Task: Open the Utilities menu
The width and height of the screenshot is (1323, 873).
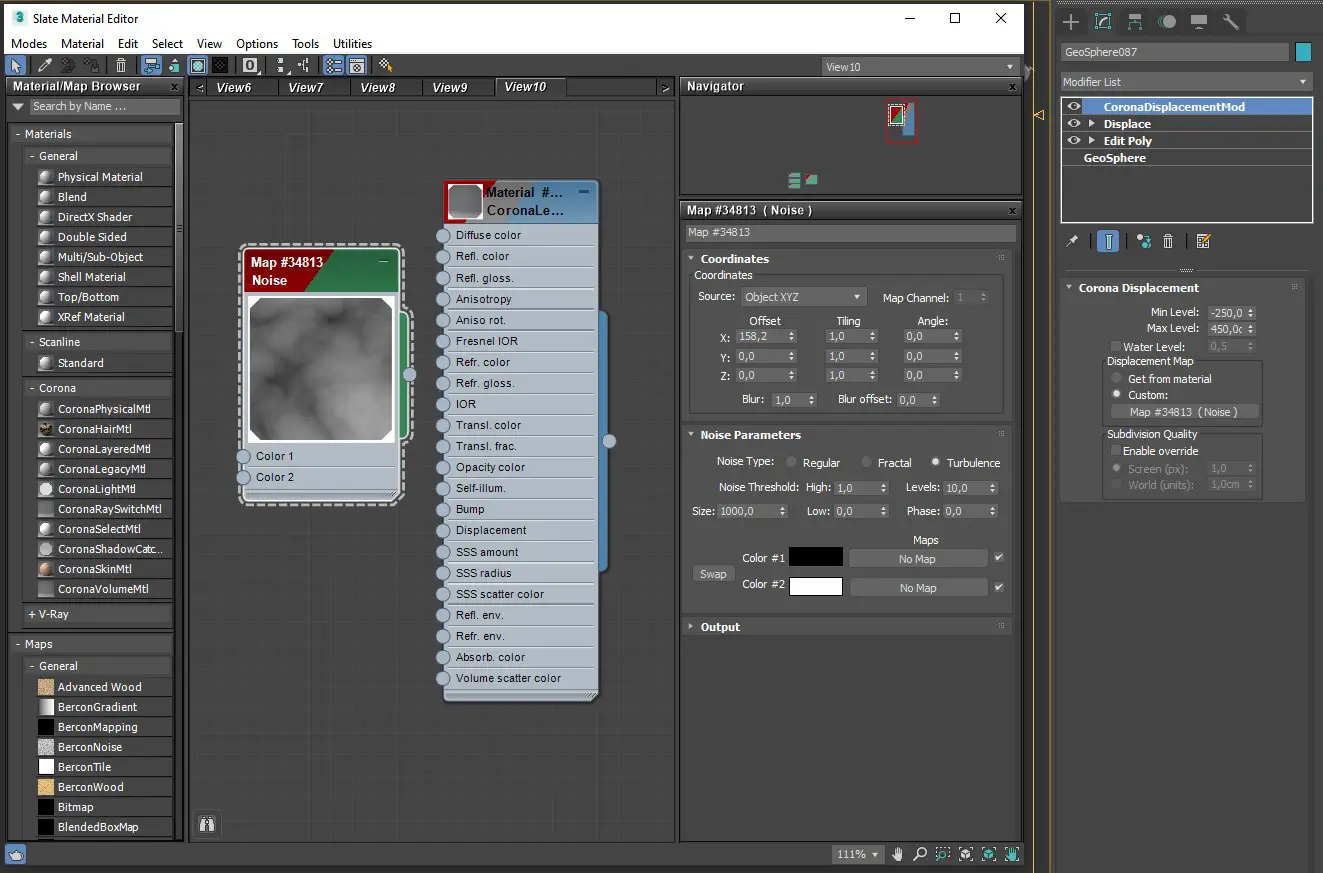Action: [352, 44]
